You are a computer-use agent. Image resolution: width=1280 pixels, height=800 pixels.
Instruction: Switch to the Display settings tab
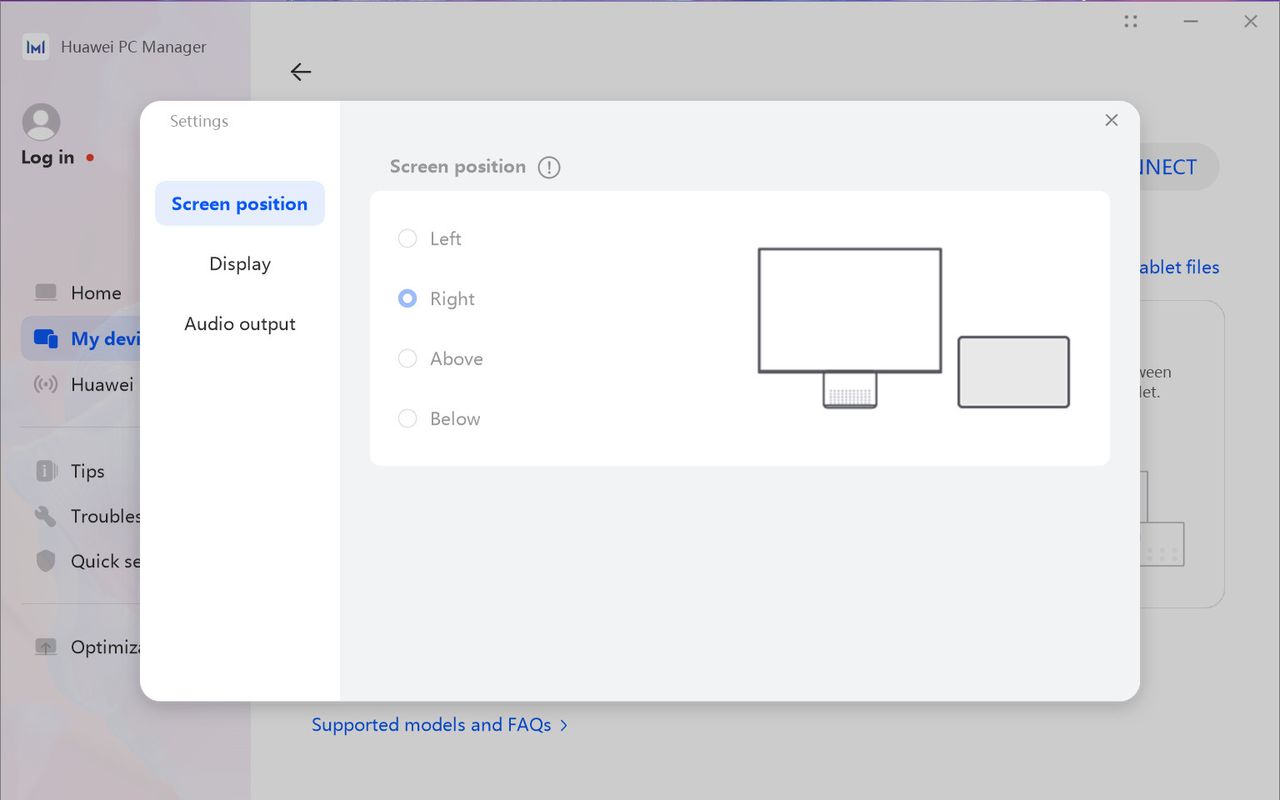[x=240, y=264]
